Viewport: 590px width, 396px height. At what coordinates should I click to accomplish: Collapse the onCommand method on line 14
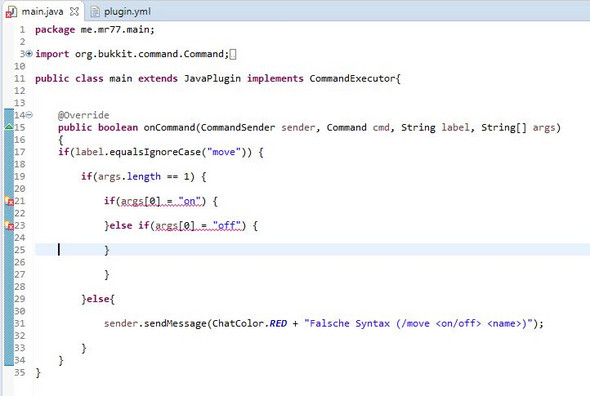click(x=29, y=115)
